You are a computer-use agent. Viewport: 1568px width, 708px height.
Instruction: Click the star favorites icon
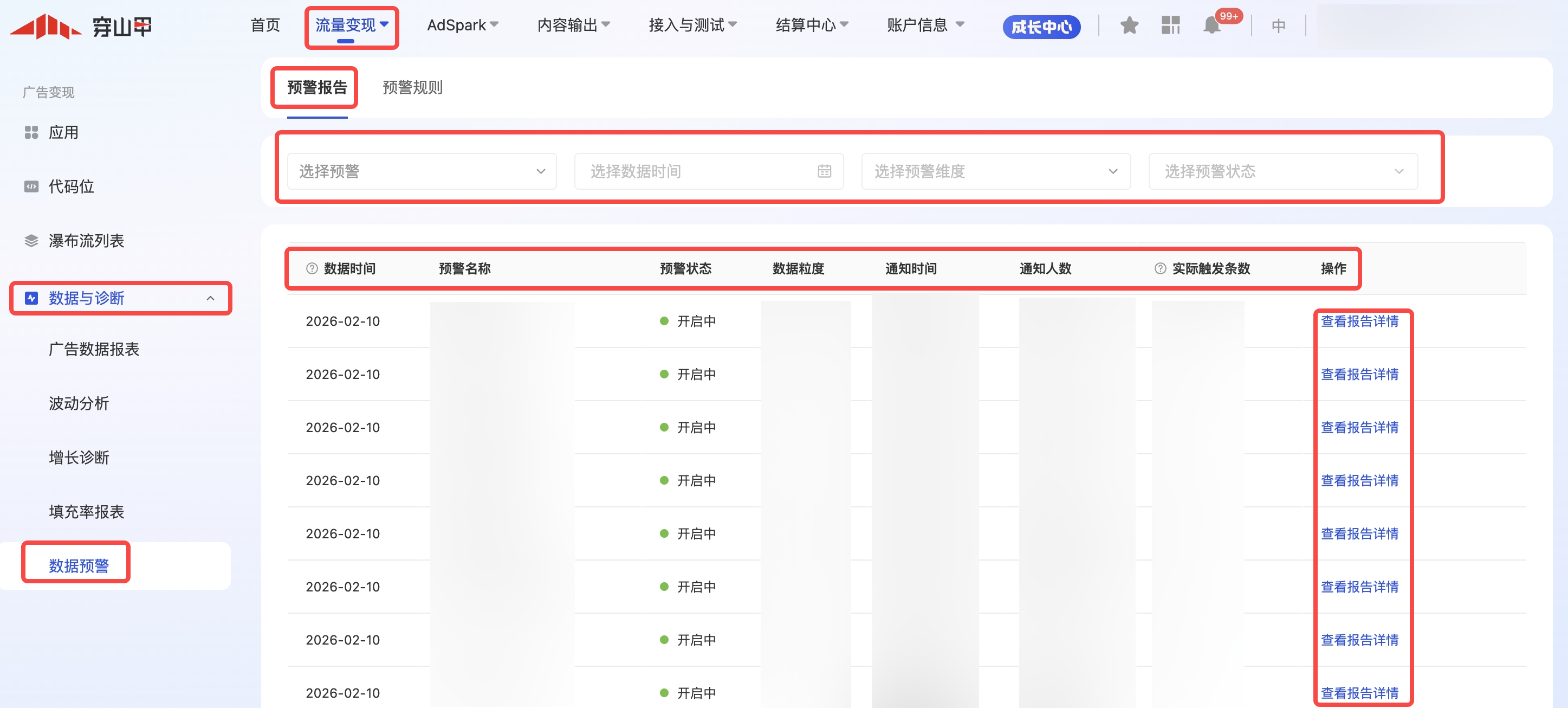tap(1129, 25)
